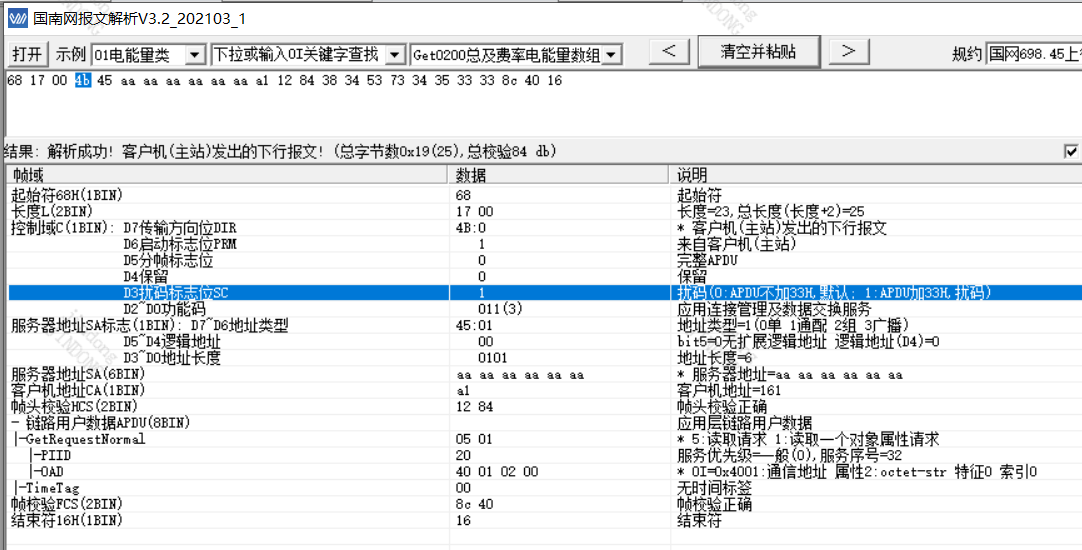
Task: Select the 客户机地址CA(1BIN) row
Action: (545, 390)
